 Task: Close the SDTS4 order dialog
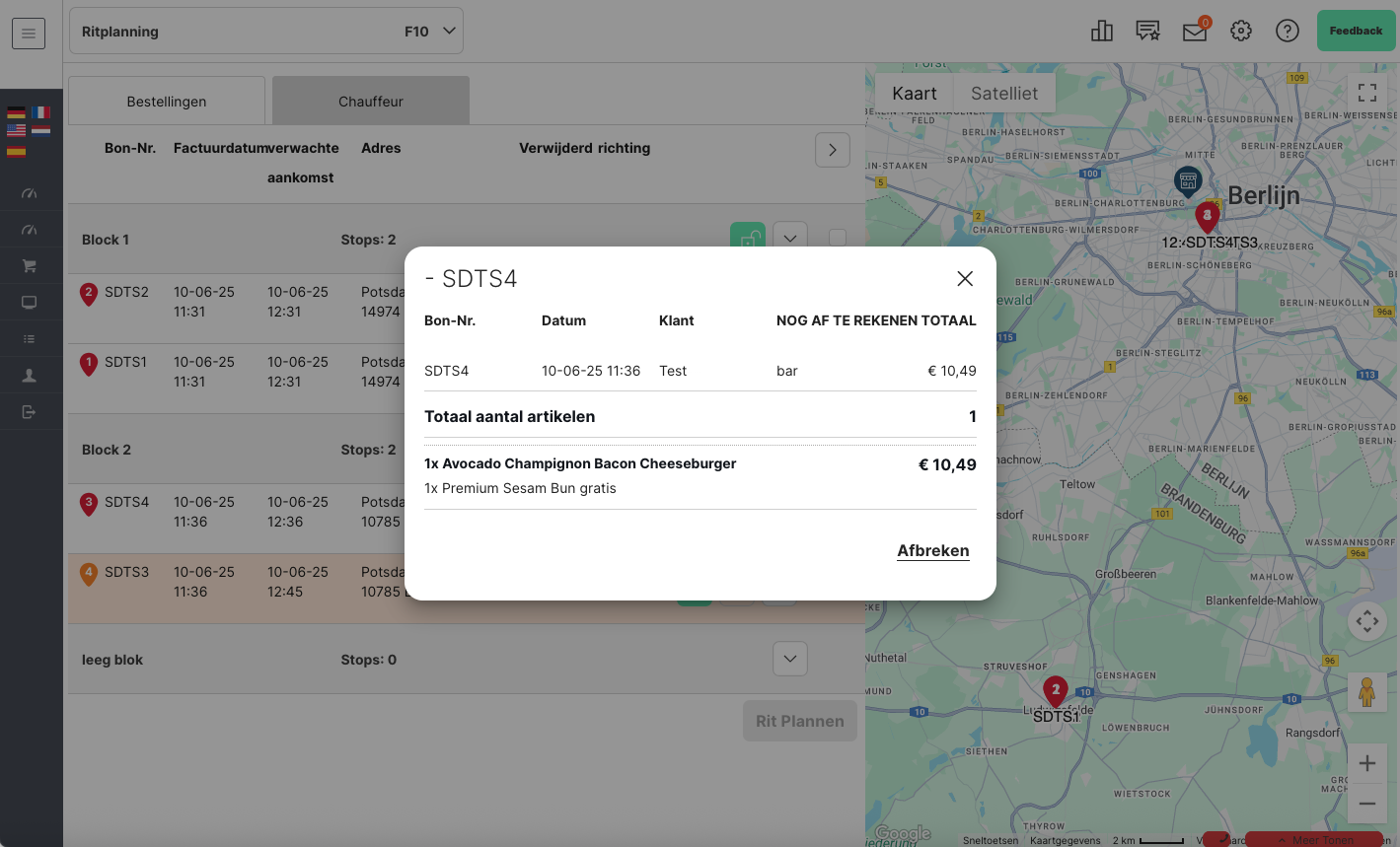point(965,279)
